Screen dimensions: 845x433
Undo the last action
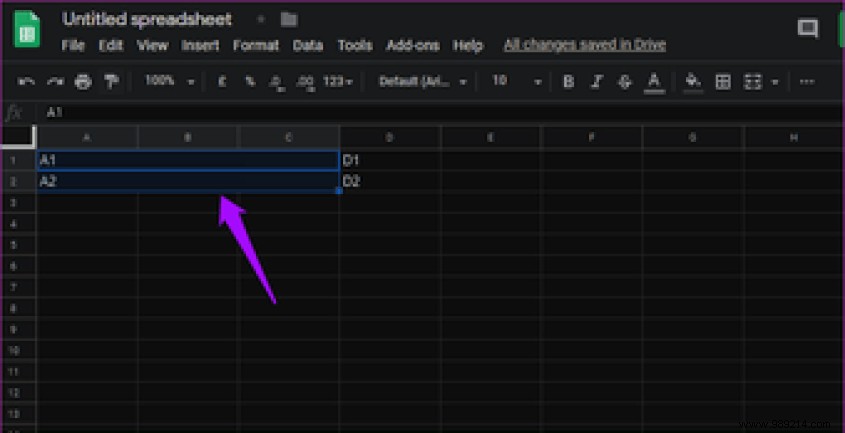pyautogui.click(x=26, y=82)
